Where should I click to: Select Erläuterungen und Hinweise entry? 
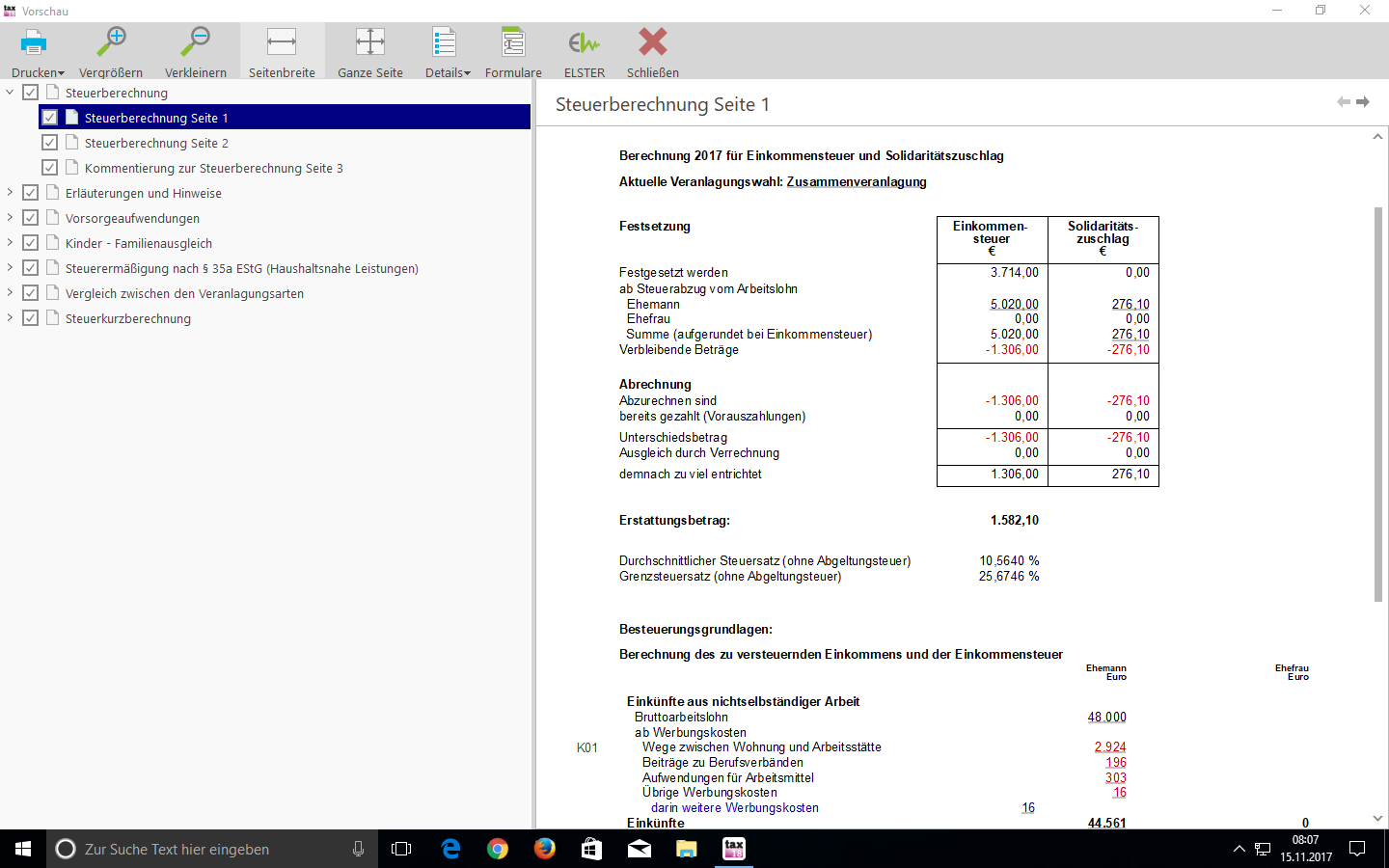point(144,193)
